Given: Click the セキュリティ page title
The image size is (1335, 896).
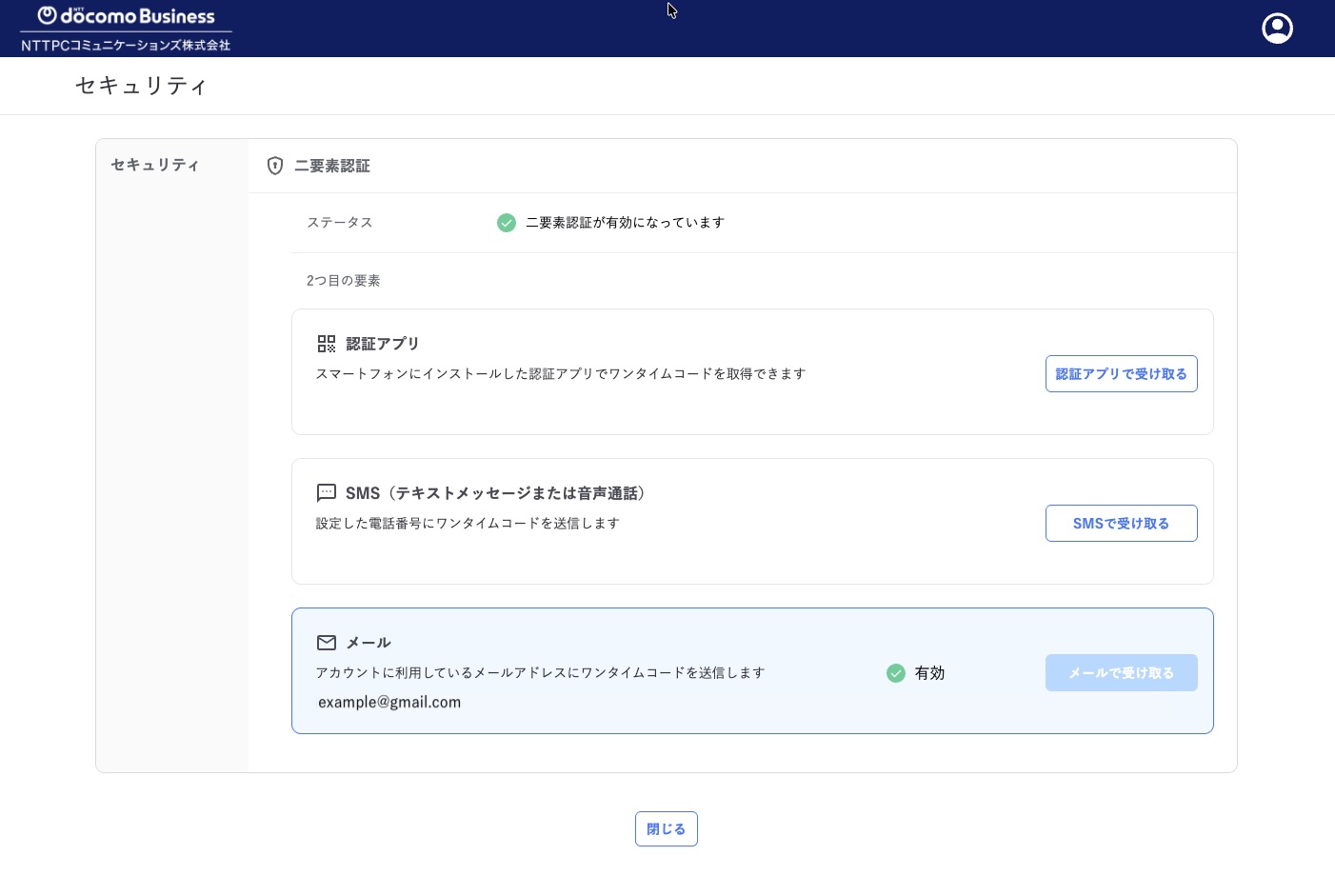Looking at the screenshot, I should tap(141, 86).
